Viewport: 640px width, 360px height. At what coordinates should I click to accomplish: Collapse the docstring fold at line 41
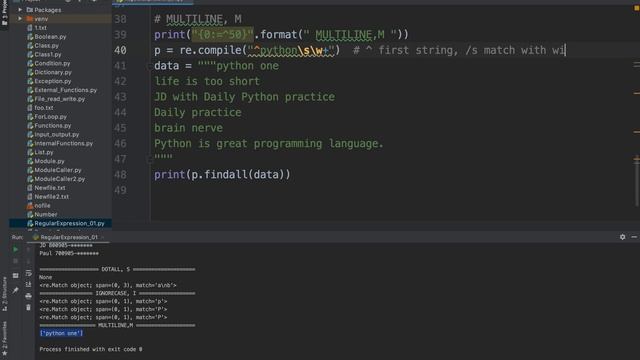tap(149, 66)
